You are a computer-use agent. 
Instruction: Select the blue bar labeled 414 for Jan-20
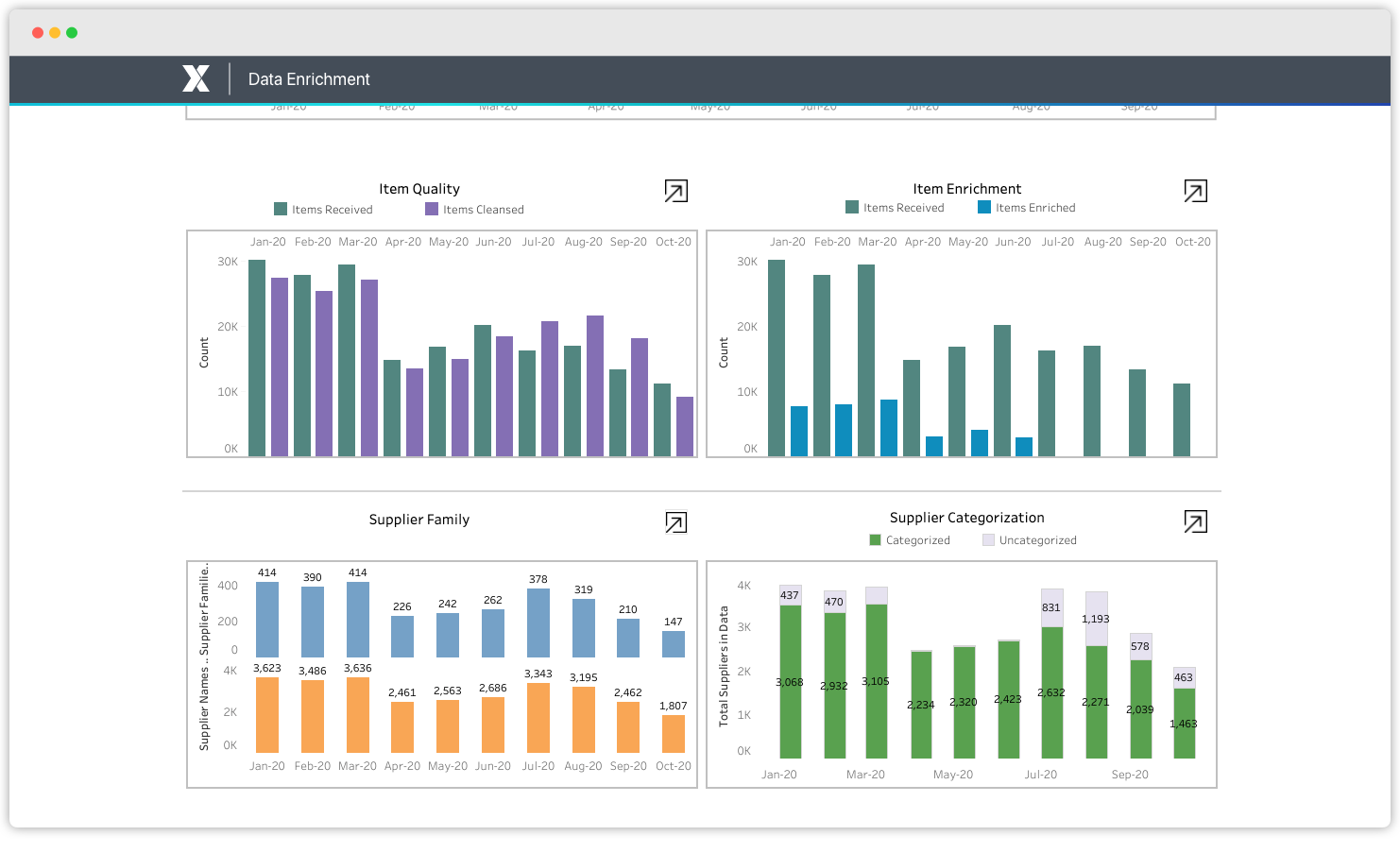(267, 620)
